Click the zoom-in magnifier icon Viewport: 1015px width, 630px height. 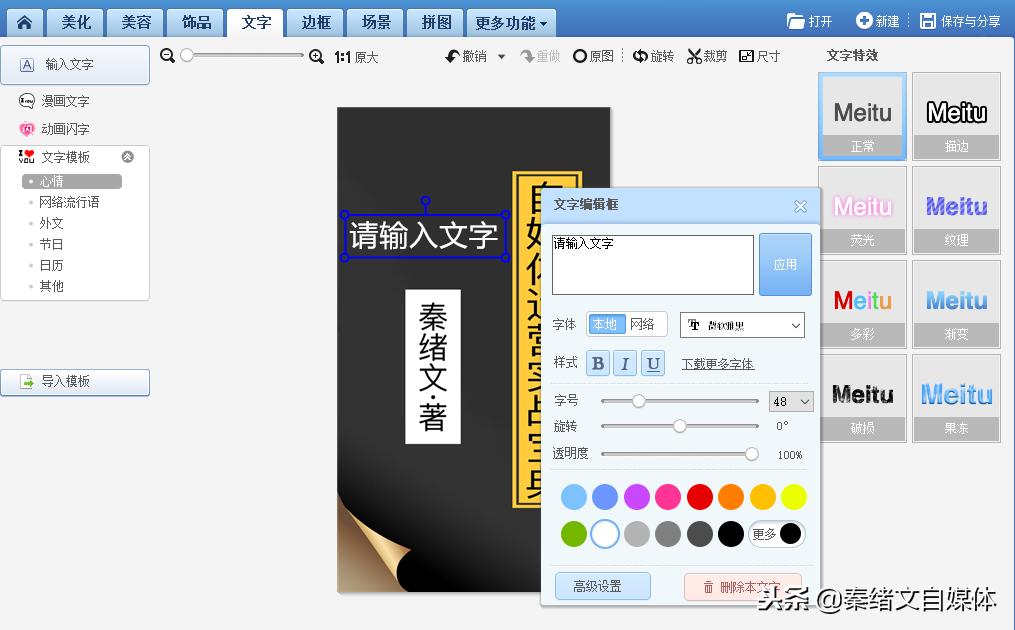(x=317, y=57)
